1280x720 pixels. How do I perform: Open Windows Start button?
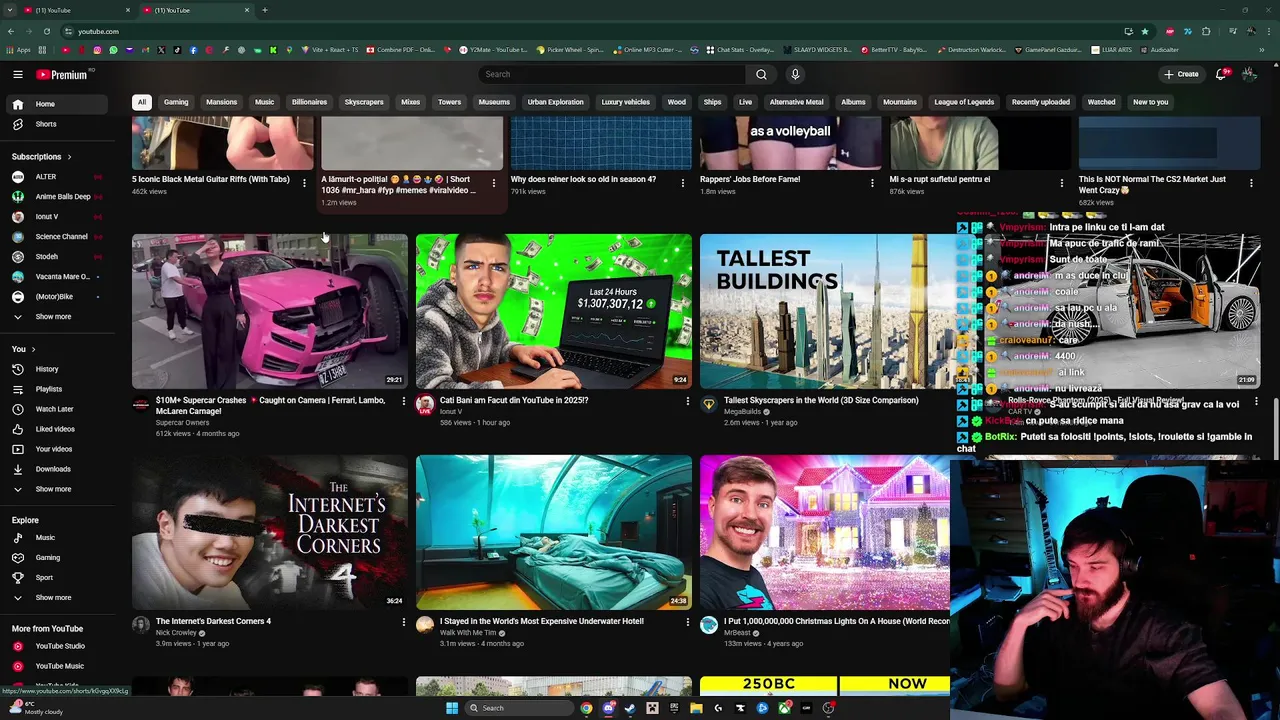452,708
